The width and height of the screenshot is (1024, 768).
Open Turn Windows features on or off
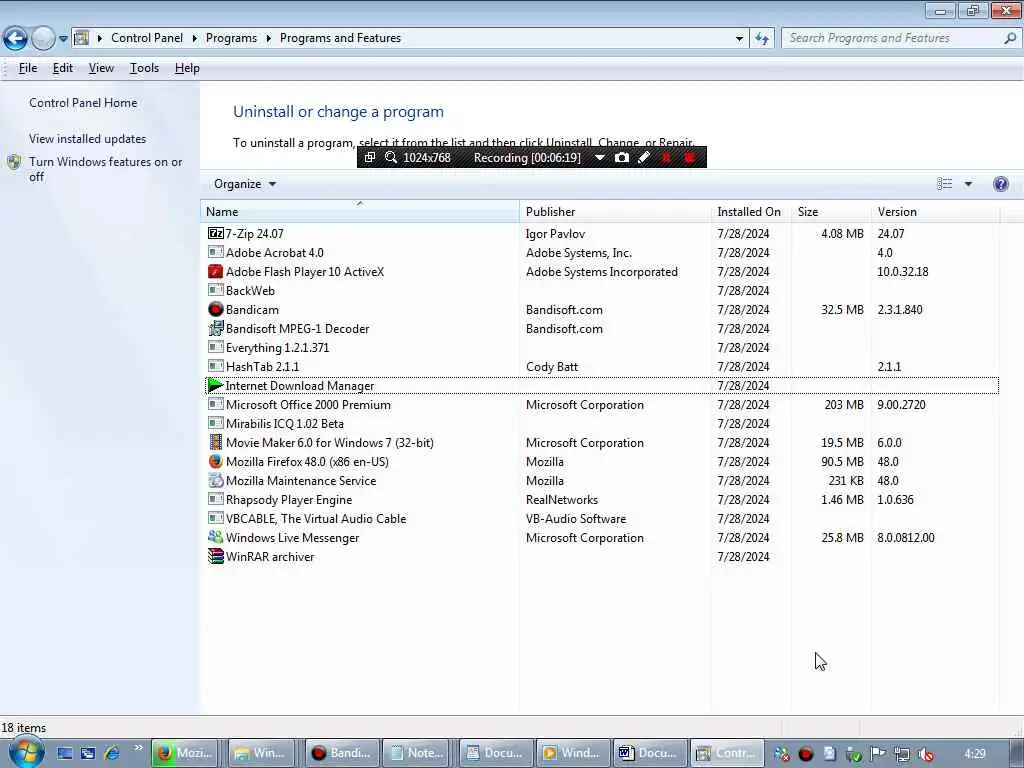tap(105, 169)
